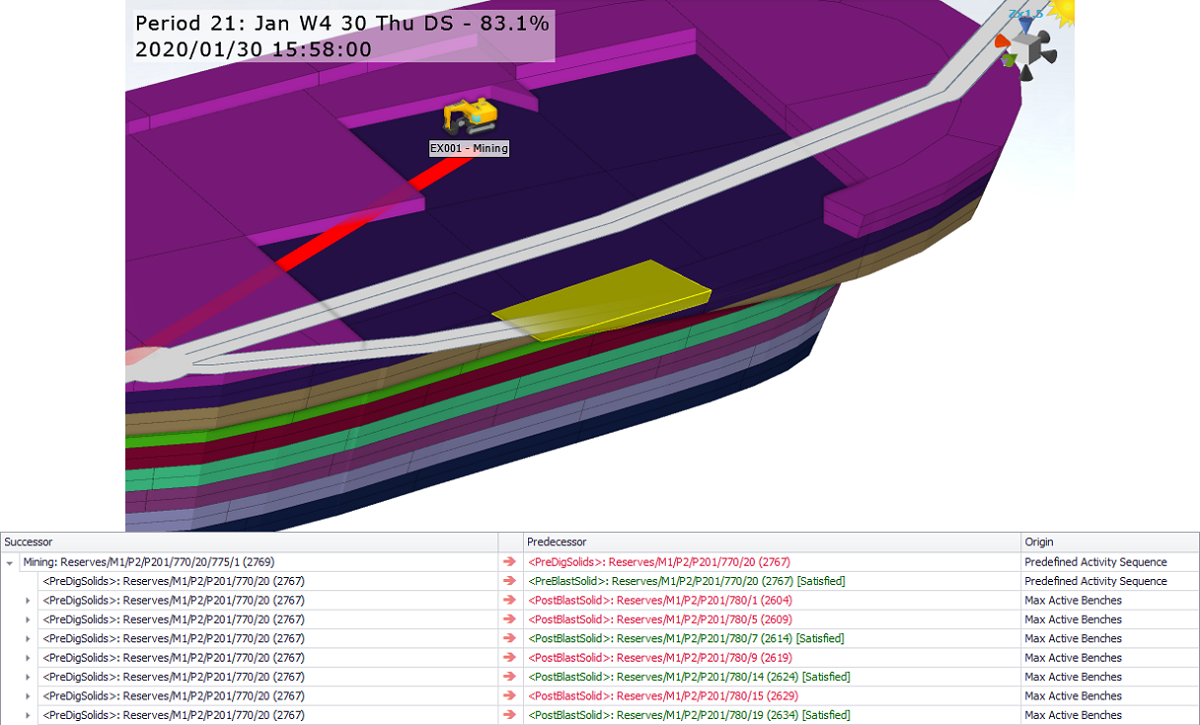Expand the PreDigSolids row for 780/9 (2619)
This screenshot has width=1200, height=725.
[28, 658]
